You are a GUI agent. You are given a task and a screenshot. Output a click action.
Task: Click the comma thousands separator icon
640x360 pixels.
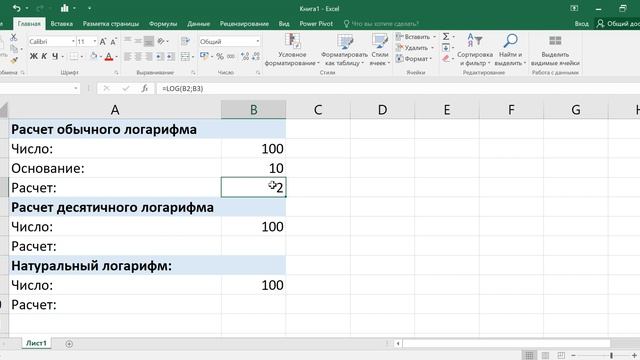231,56
